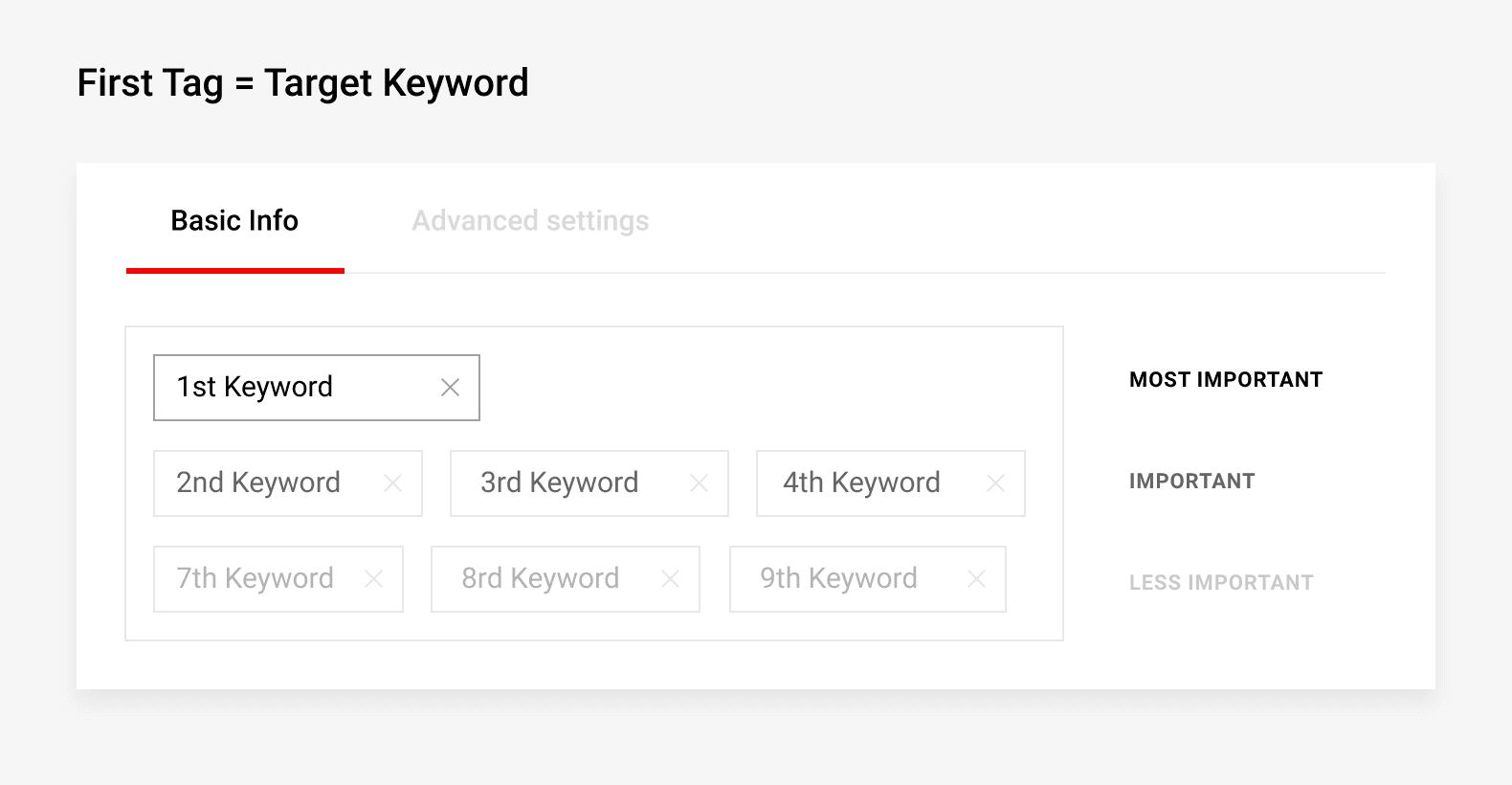Click the 3rd Keyword tag body
The width and height of the screenshot is (1512, 785).
(560, 483)
